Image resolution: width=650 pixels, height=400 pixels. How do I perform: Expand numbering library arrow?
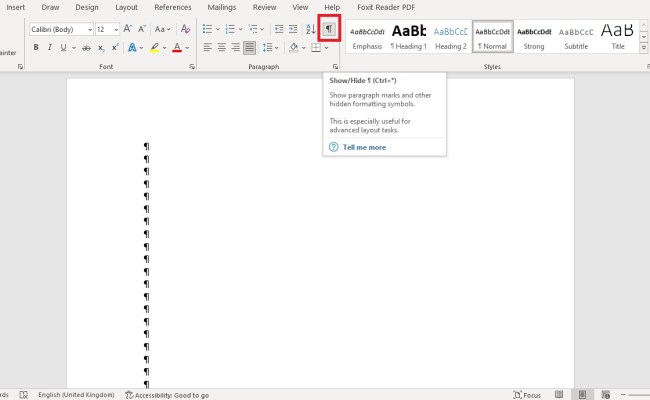(240, 29)
